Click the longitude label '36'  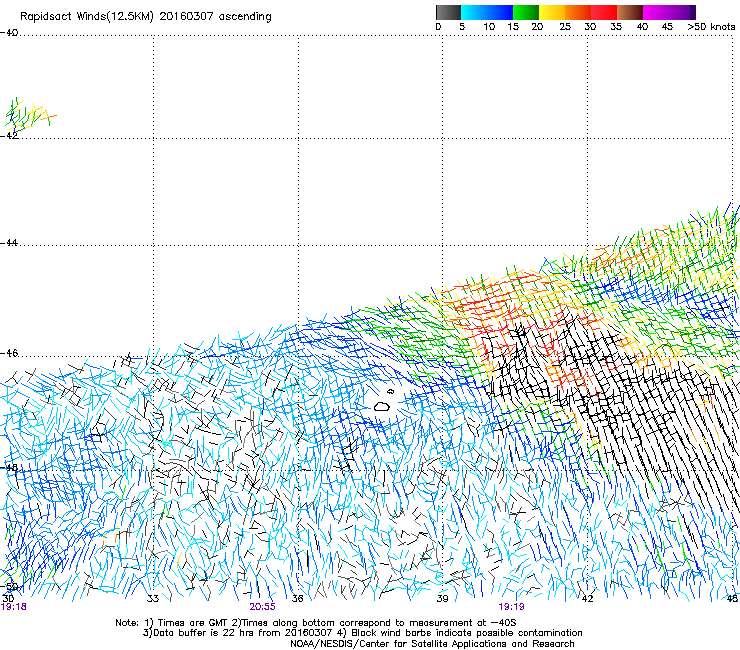pyautogui.click(x=297, y=599)
